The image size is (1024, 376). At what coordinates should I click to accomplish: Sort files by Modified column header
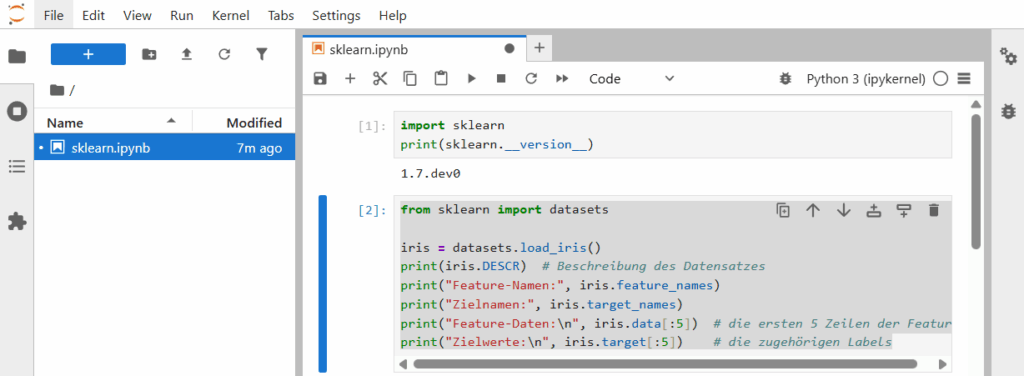[x=245, y=123]
